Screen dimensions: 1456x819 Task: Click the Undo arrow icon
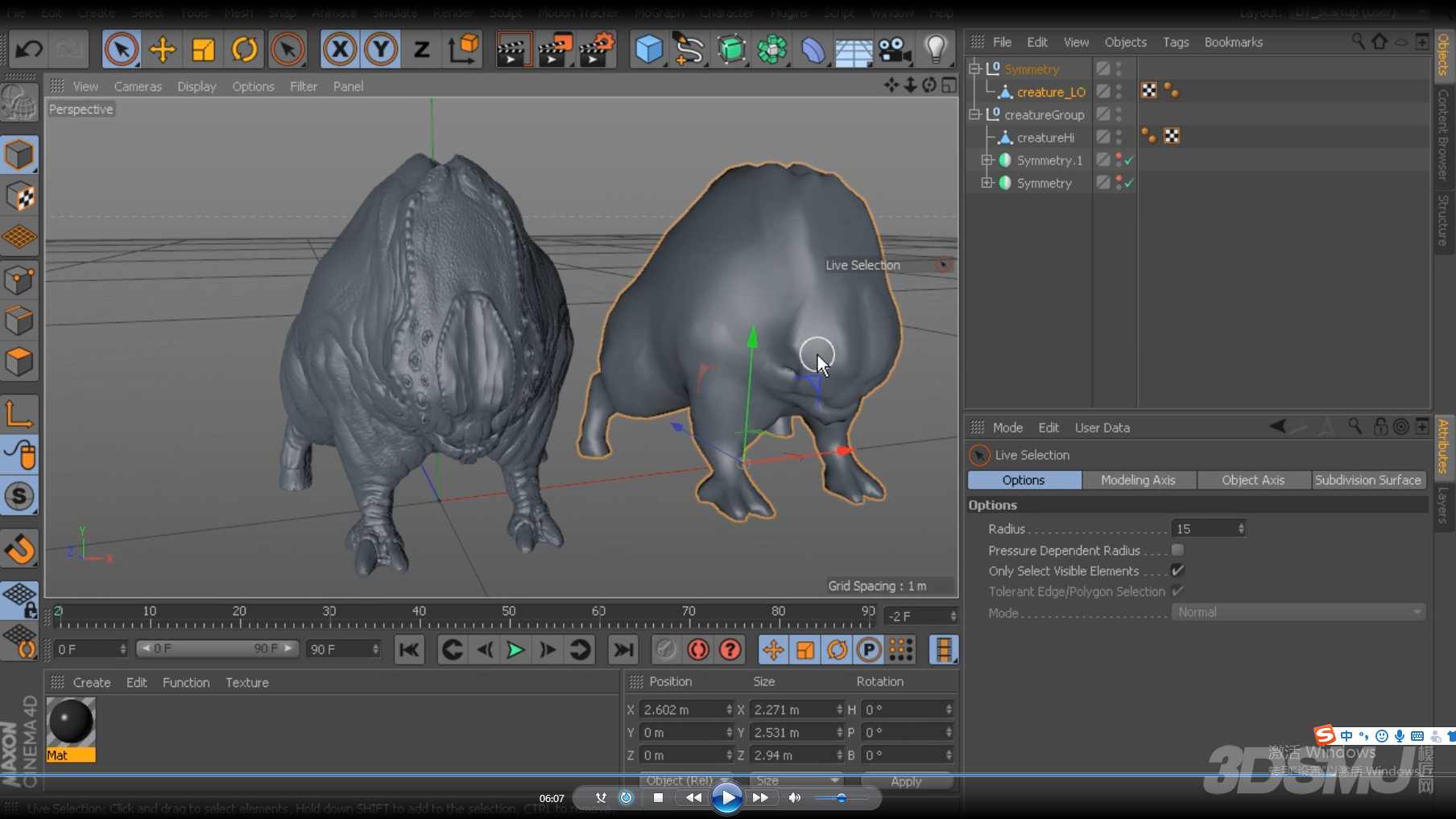coord(29,50)
